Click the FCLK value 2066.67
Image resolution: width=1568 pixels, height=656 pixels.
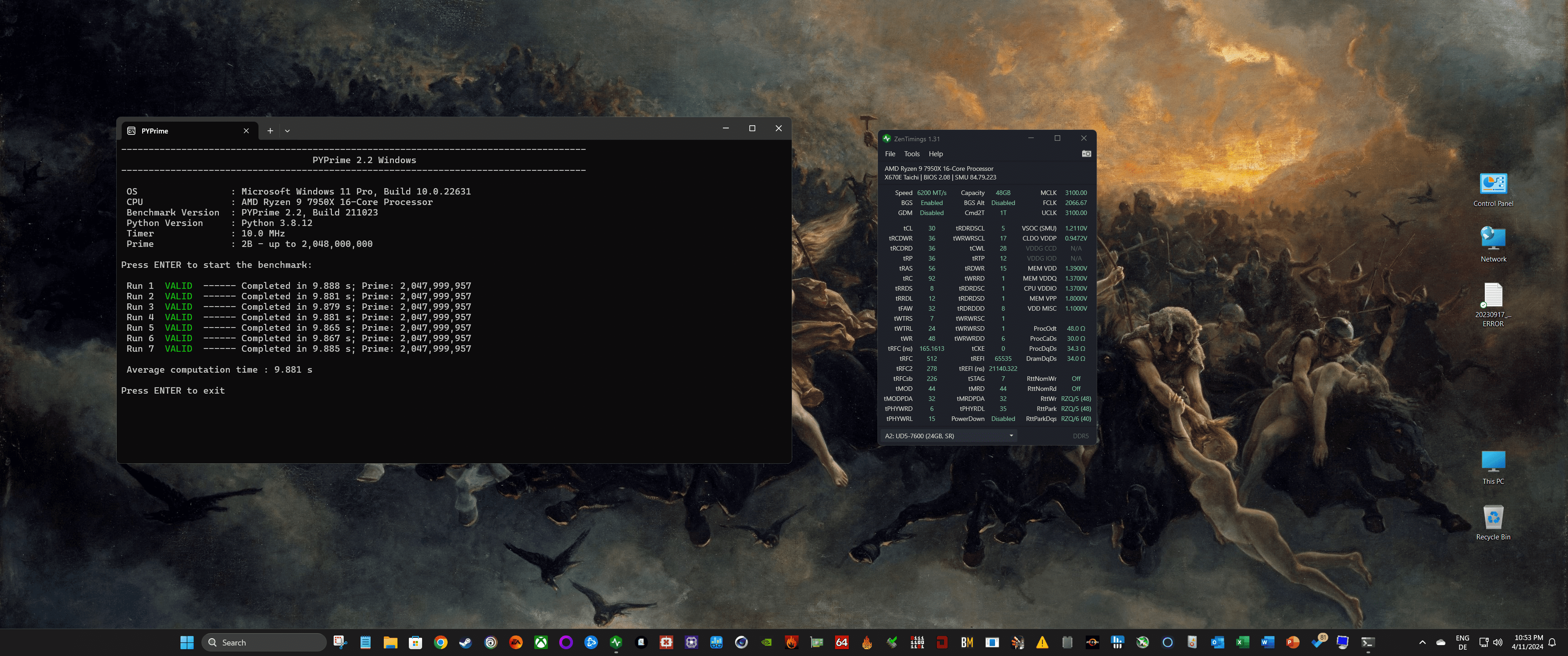click(x=1076, y=203)
